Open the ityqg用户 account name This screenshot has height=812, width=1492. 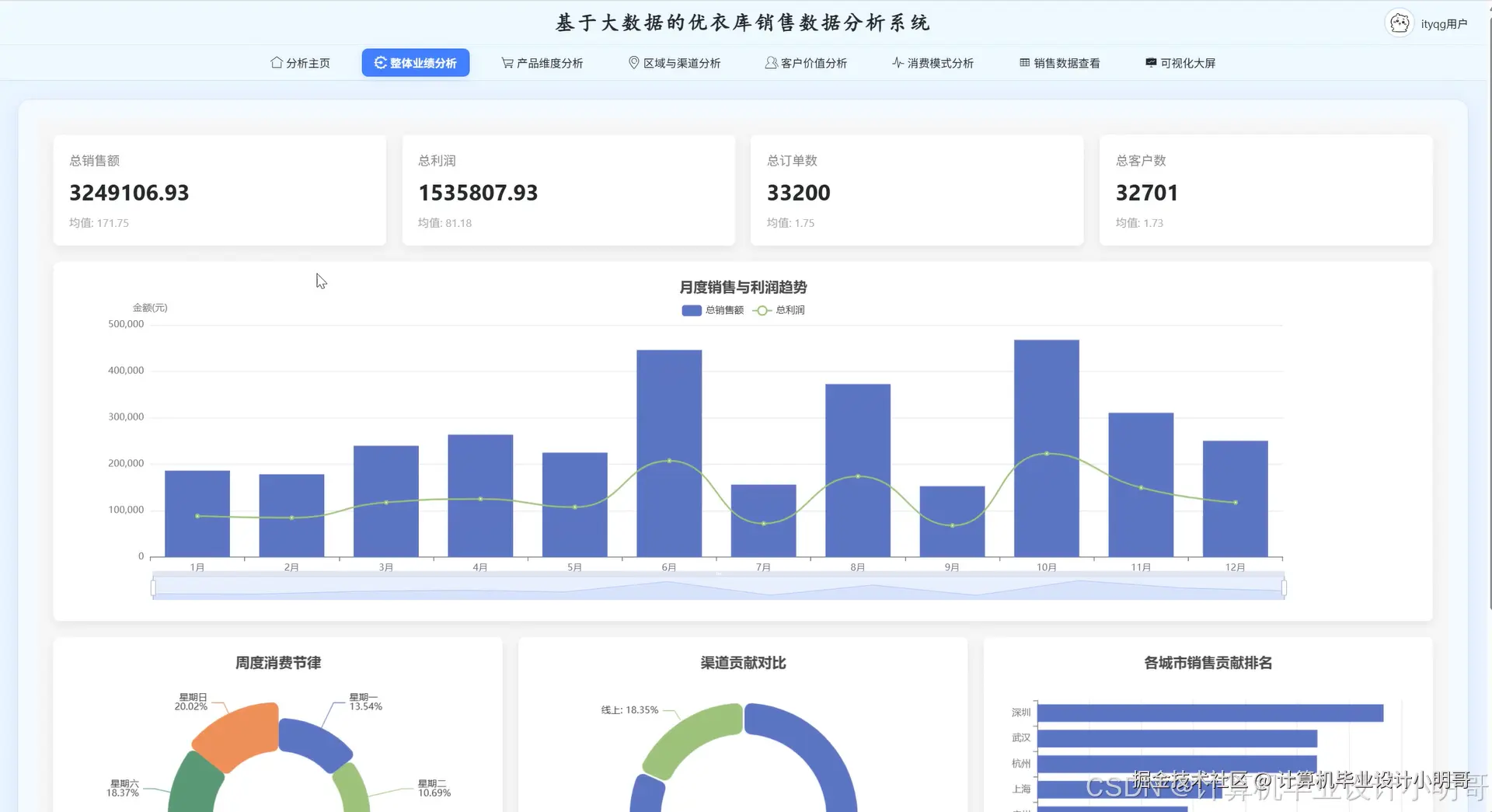coord(1444,24)
